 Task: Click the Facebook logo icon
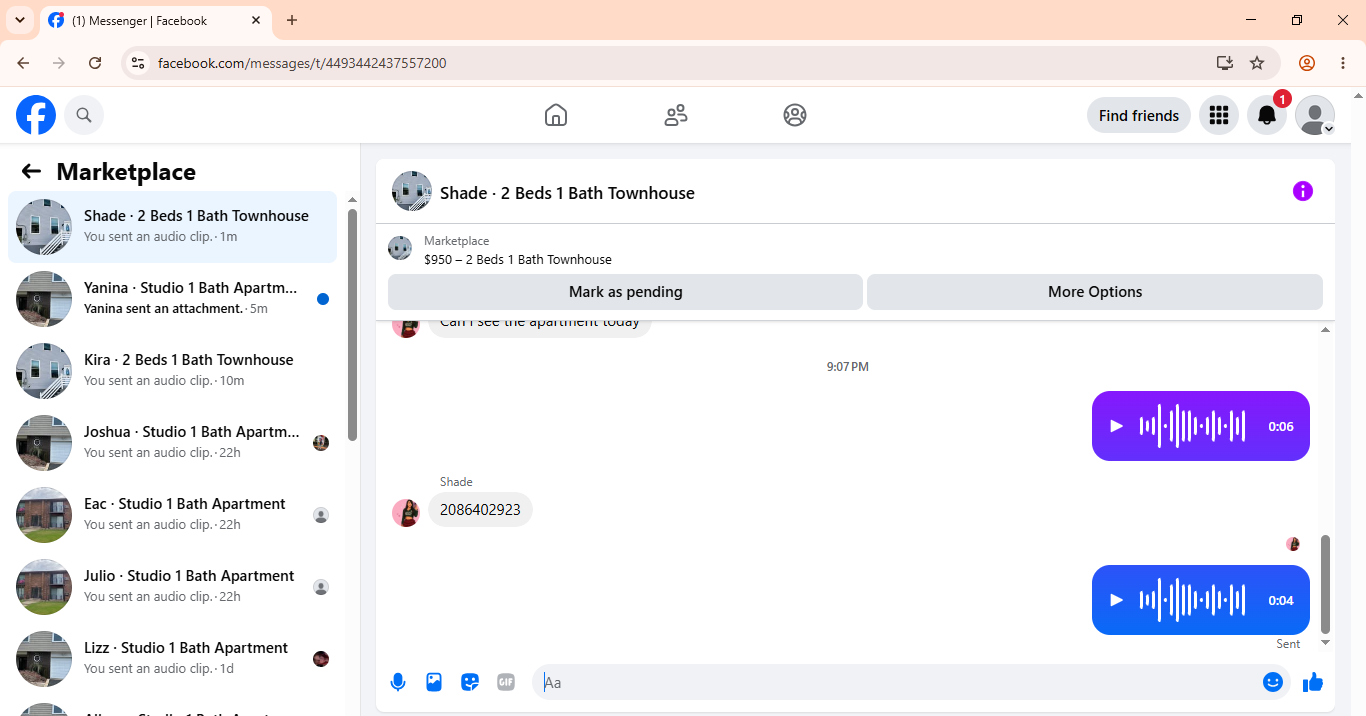tap(36, 115)
